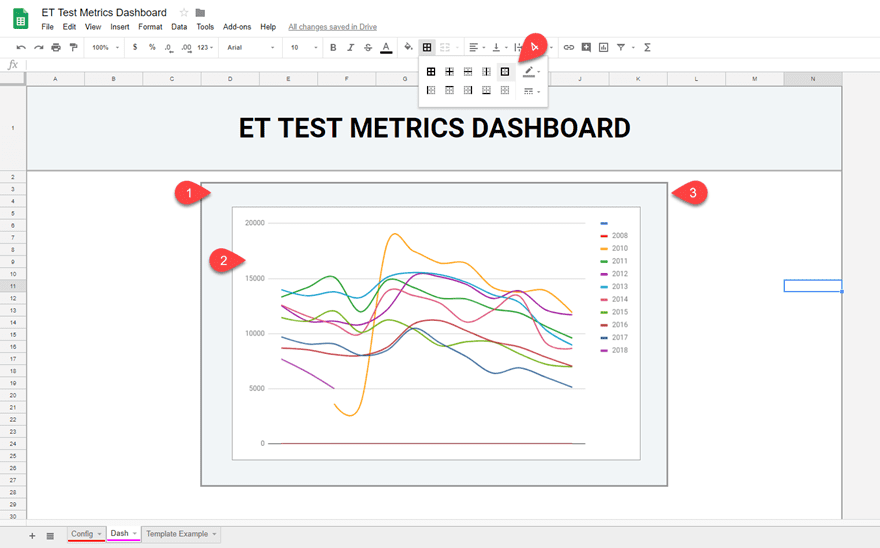This screenshot has height=548, width=880.
Task: Increase decimal places
Action: coord(186,48)
